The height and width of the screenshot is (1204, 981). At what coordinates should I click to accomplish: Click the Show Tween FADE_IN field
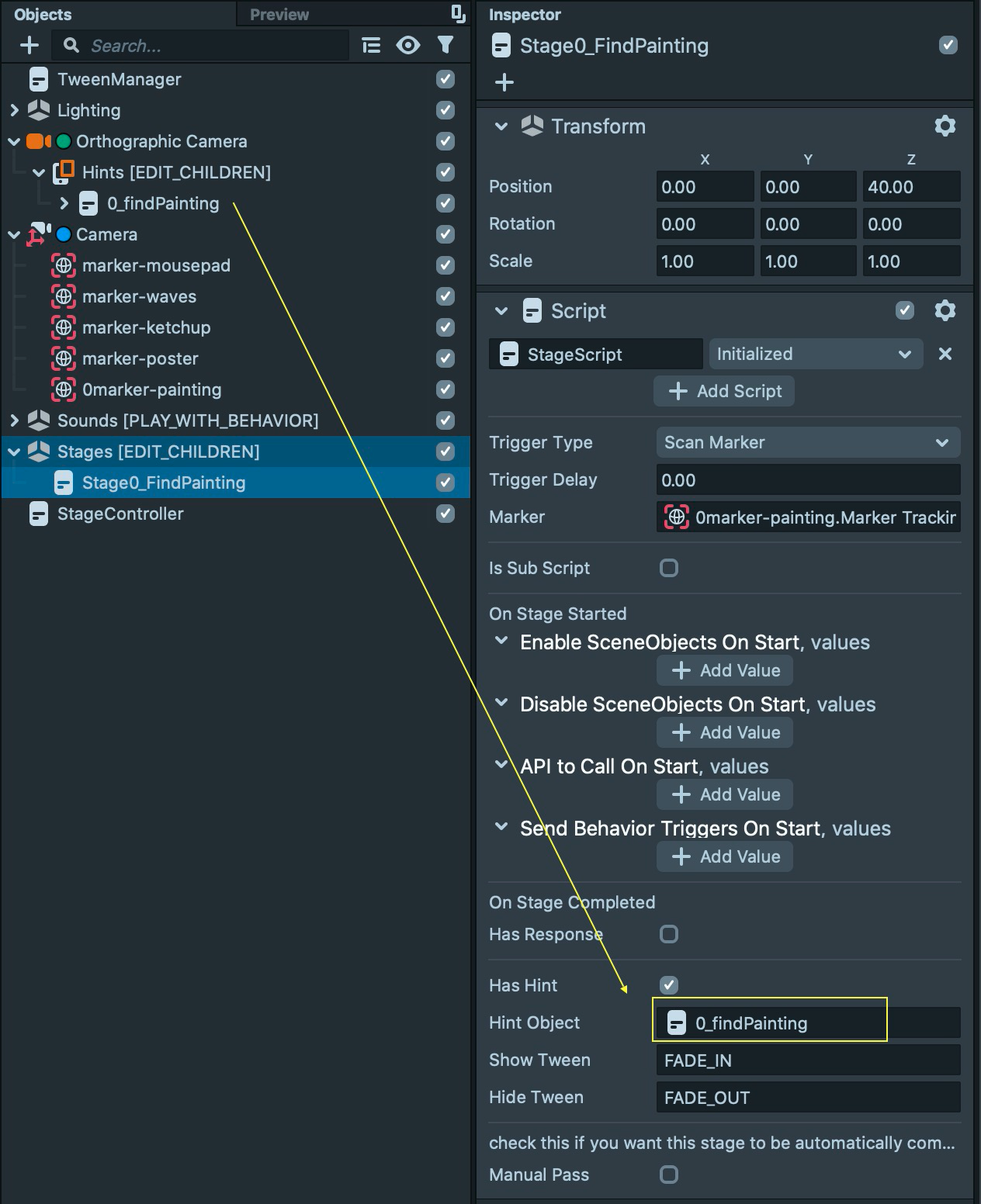click(808, 1060)
